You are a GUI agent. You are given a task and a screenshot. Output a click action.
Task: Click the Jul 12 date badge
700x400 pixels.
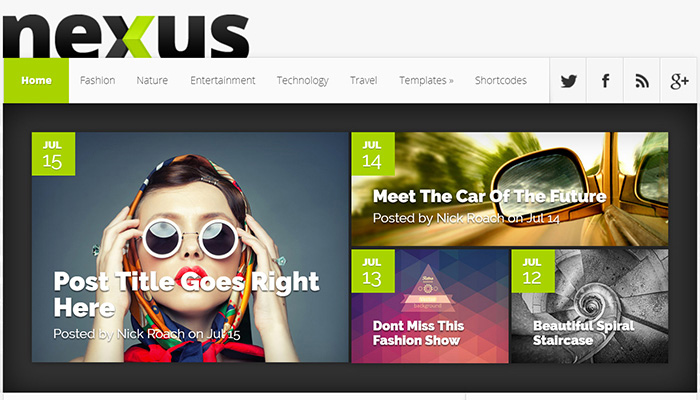533,271
